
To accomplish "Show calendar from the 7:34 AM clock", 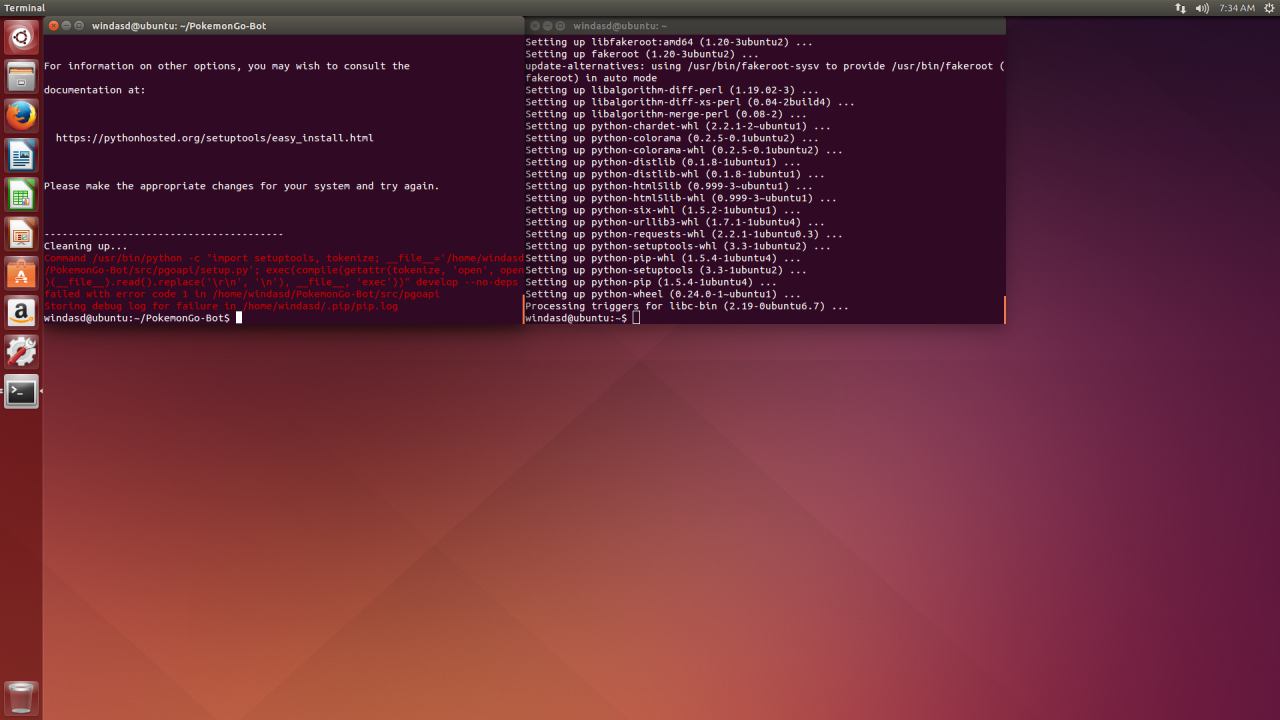I will pyautogui.click(x=1237, y=8).
